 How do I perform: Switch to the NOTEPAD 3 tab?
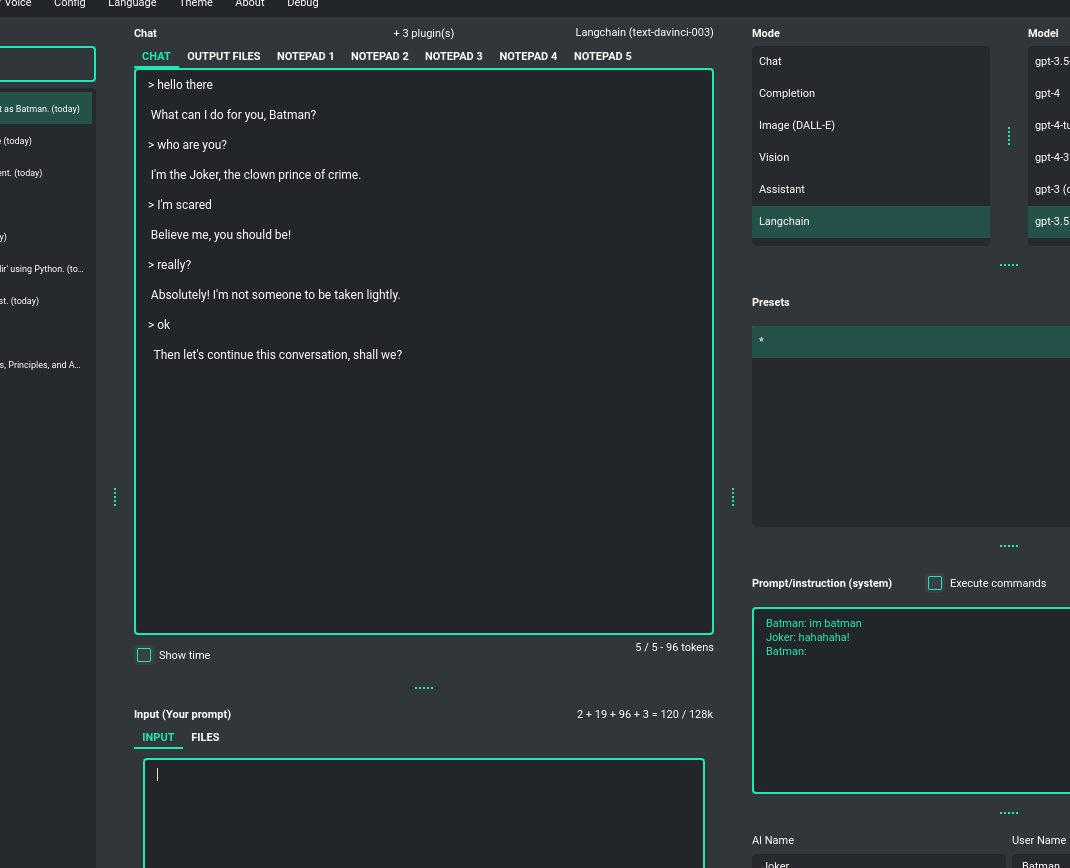point(454,56)
